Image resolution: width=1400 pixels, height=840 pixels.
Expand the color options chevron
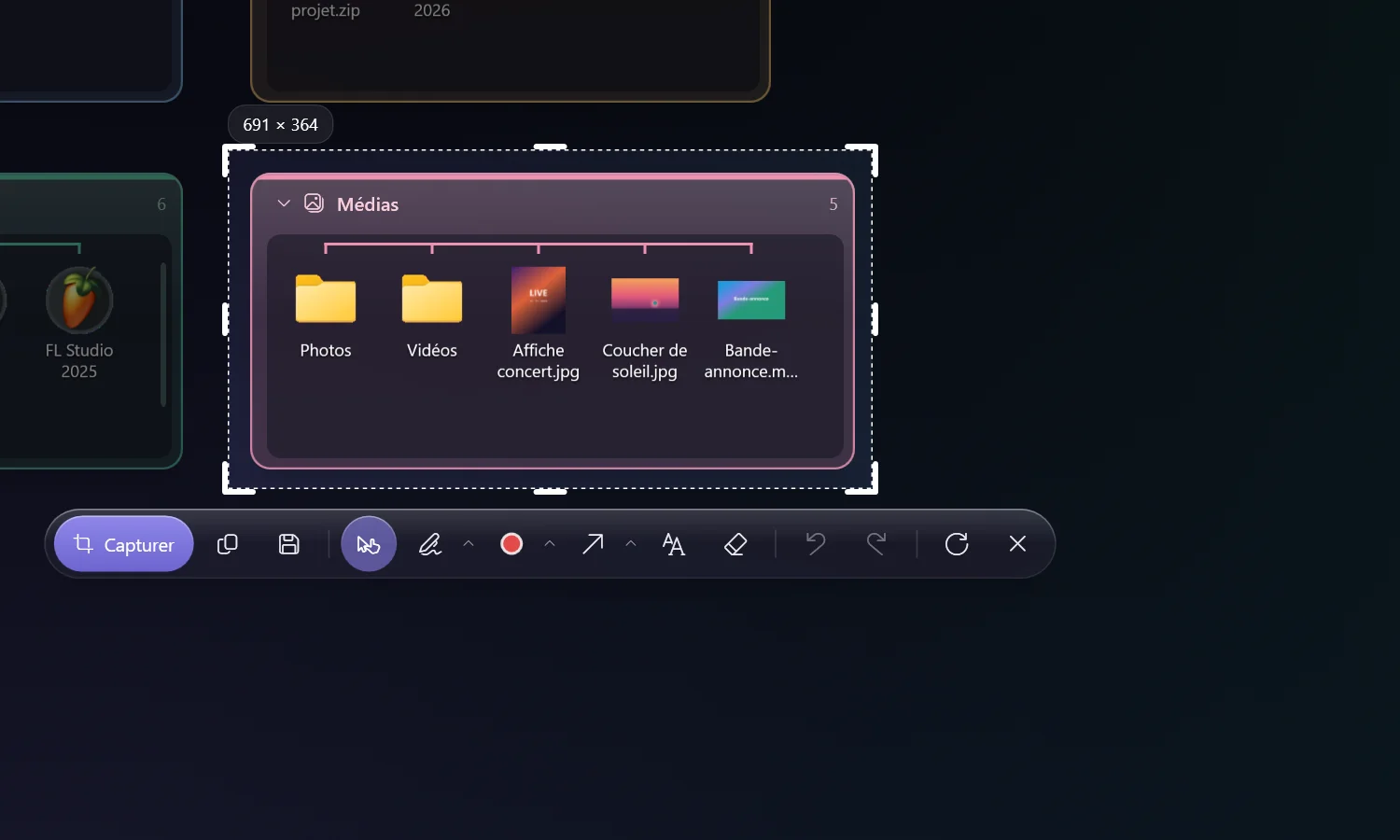pos(550,544)
